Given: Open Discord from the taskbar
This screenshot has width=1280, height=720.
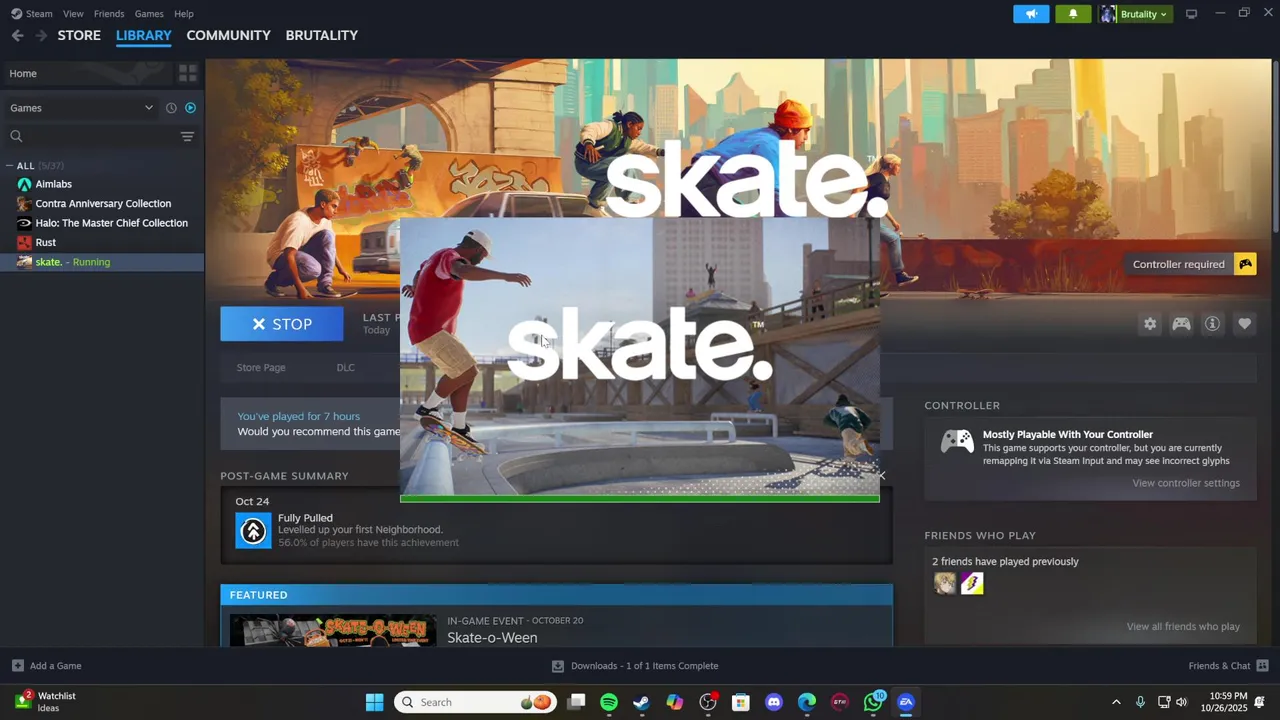Looking at the screenshot, I should (773, 702).
